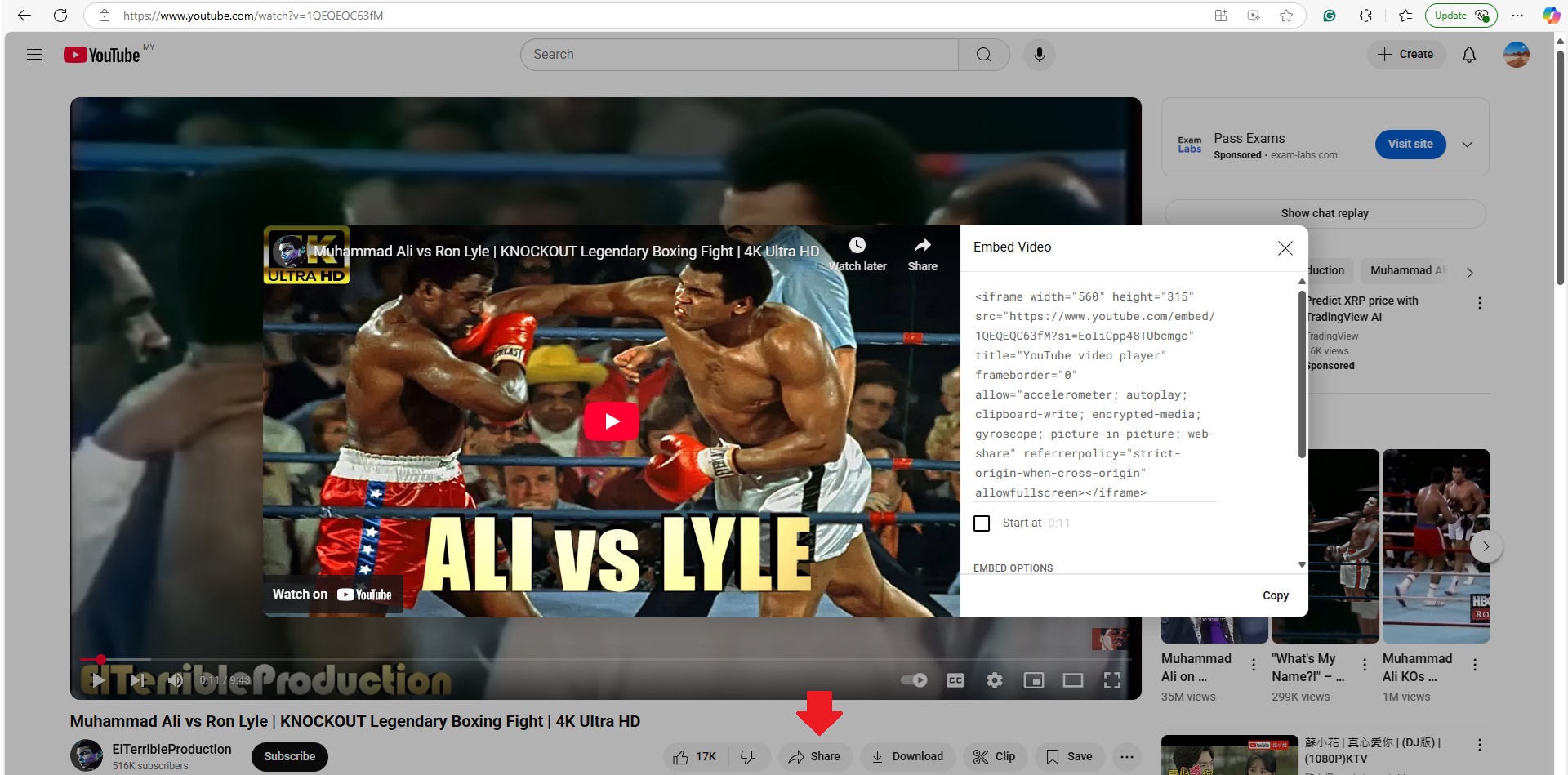Image resolution: width=1568 pixels, height=775 pixels.
Task: Expand the Pass Exams ad chevron
Action: click(1467, 145)
